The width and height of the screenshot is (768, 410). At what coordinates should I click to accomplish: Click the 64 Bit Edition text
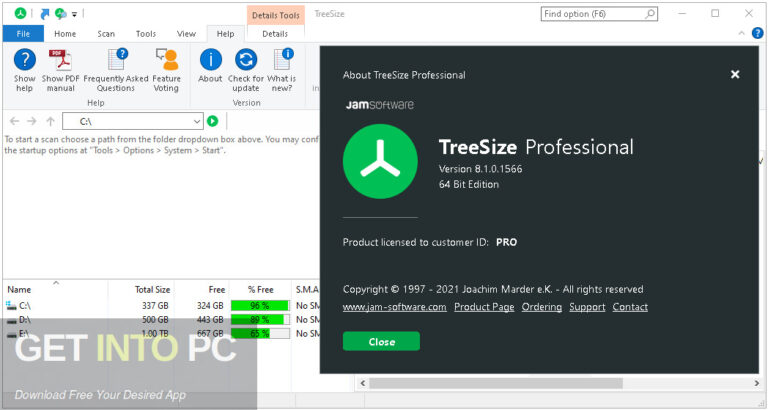click(469, 185)
